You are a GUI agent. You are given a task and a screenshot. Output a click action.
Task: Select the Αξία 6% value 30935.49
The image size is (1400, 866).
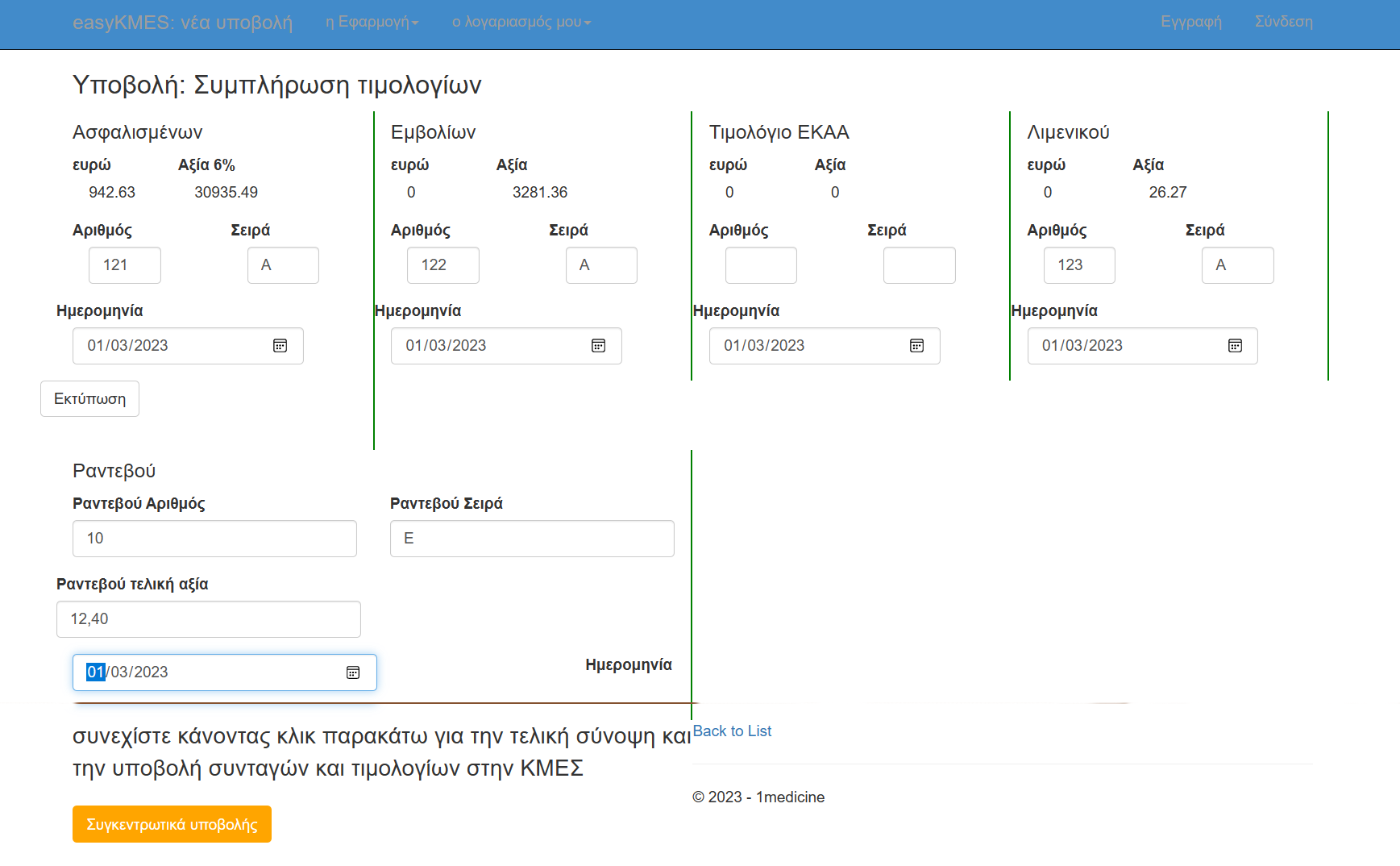point(226,193)
